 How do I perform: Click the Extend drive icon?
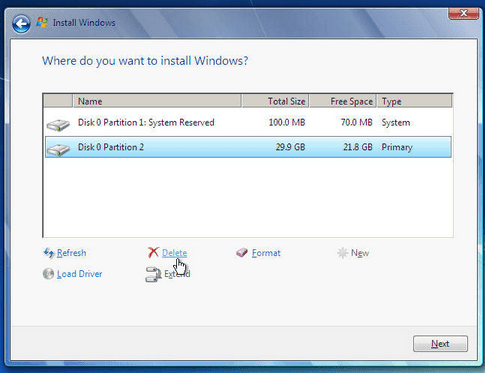[153, 274]
